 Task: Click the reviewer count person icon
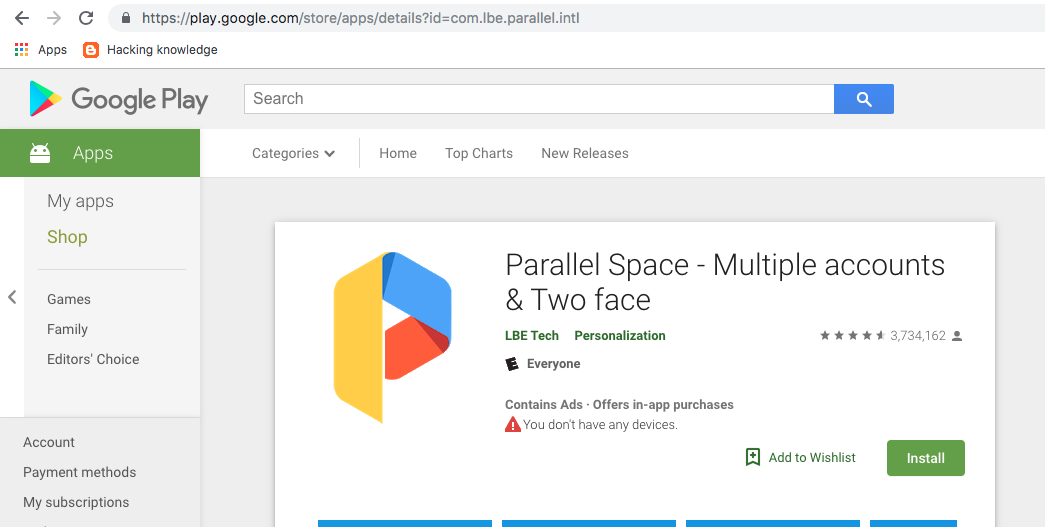pos(957,336)
